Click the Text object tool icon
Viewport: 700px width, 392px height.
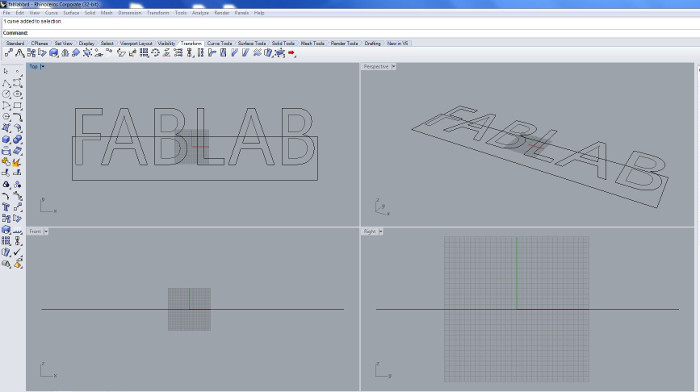[x=6, y=207]
